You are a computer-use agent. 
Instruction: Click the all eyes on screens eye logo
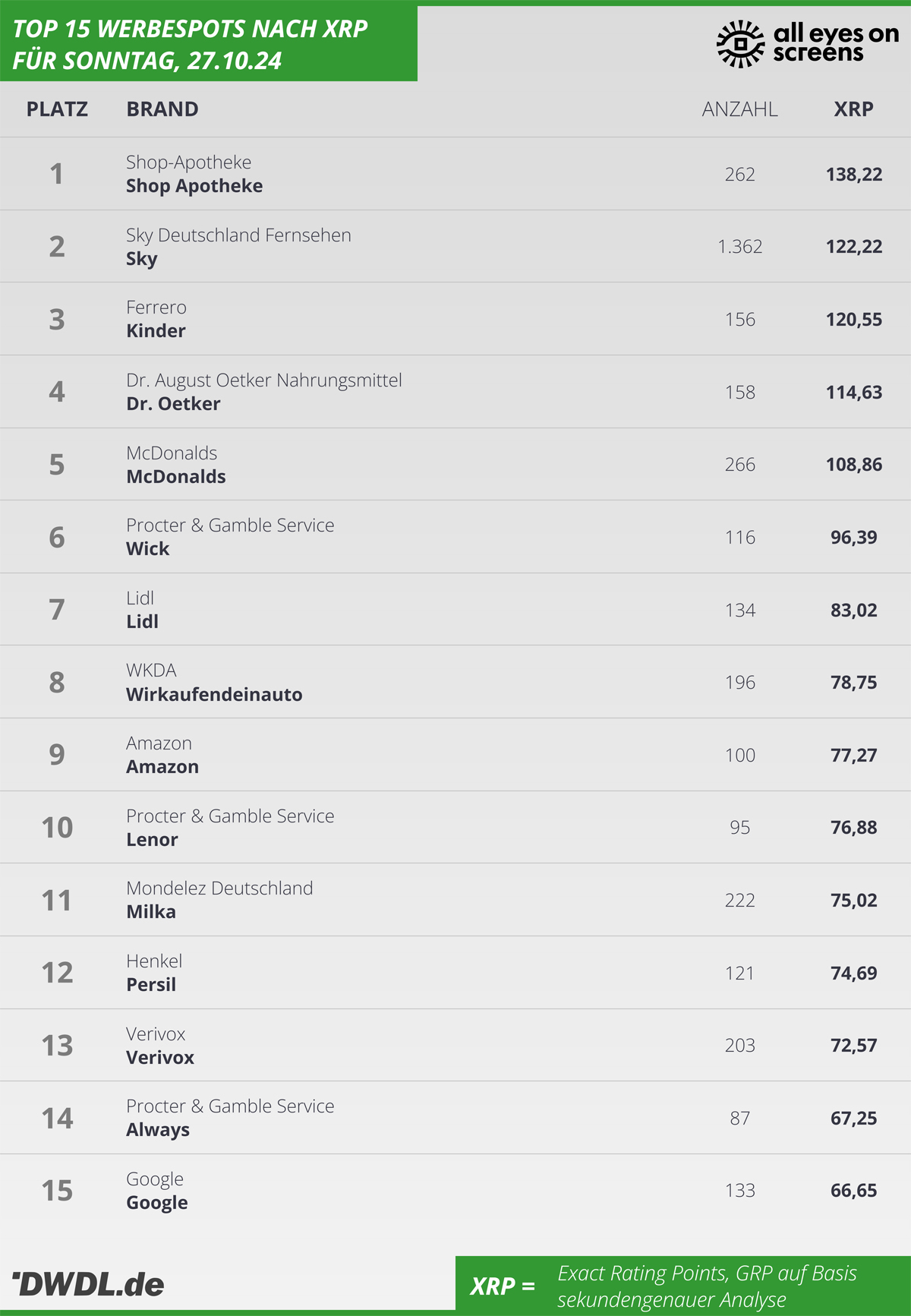point(740,43)
